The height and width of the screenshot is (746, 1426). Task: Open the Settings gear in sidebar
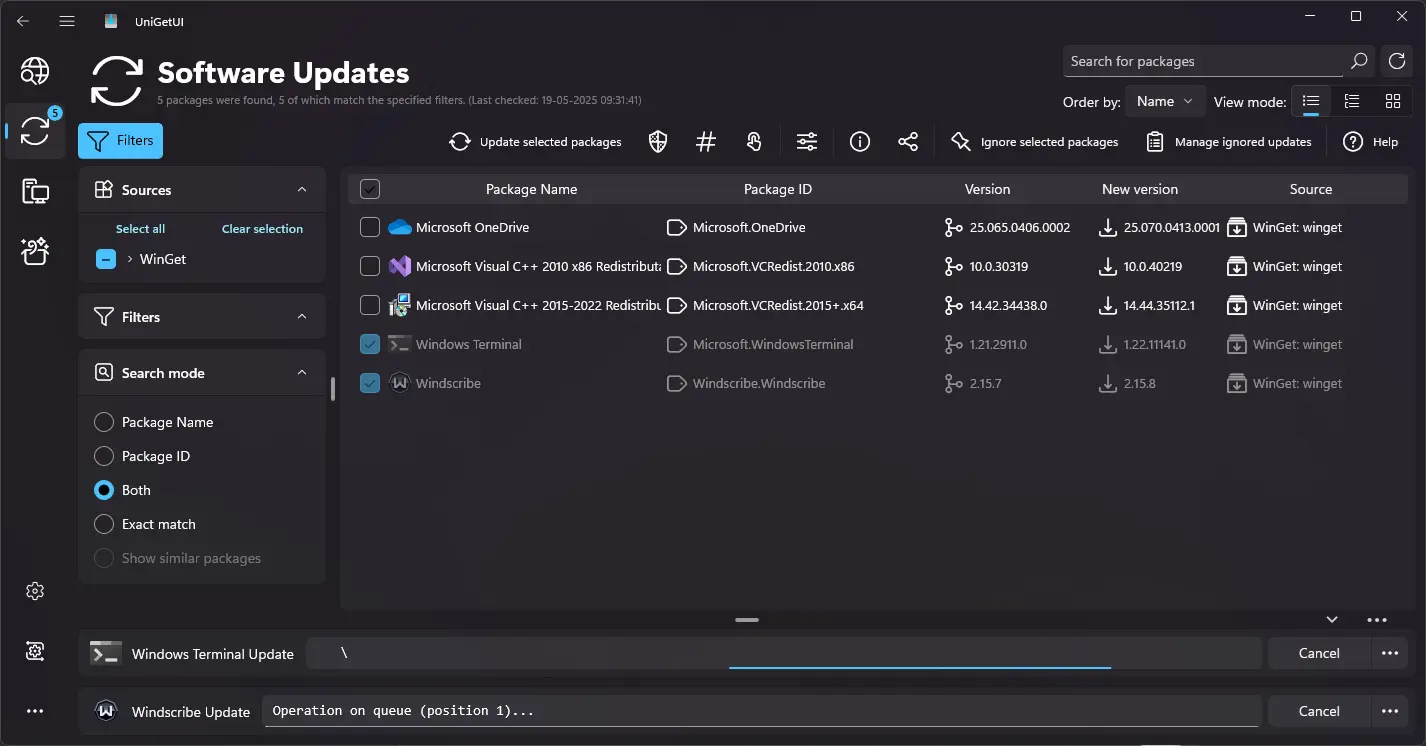pos(35,591)
